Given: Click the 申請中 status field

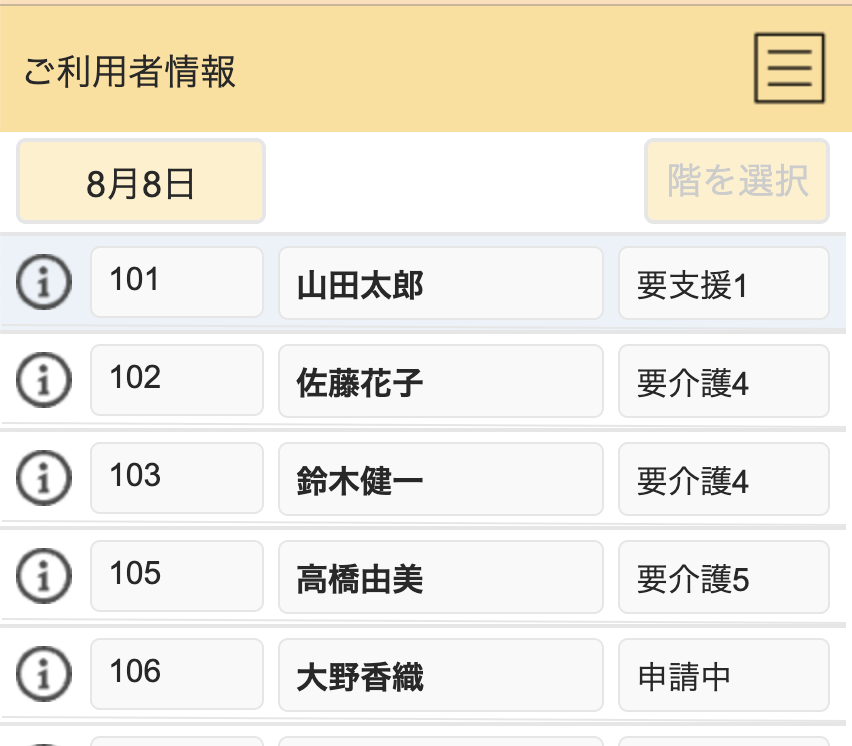Looking at the screenshot, I should tap(723, 676).
